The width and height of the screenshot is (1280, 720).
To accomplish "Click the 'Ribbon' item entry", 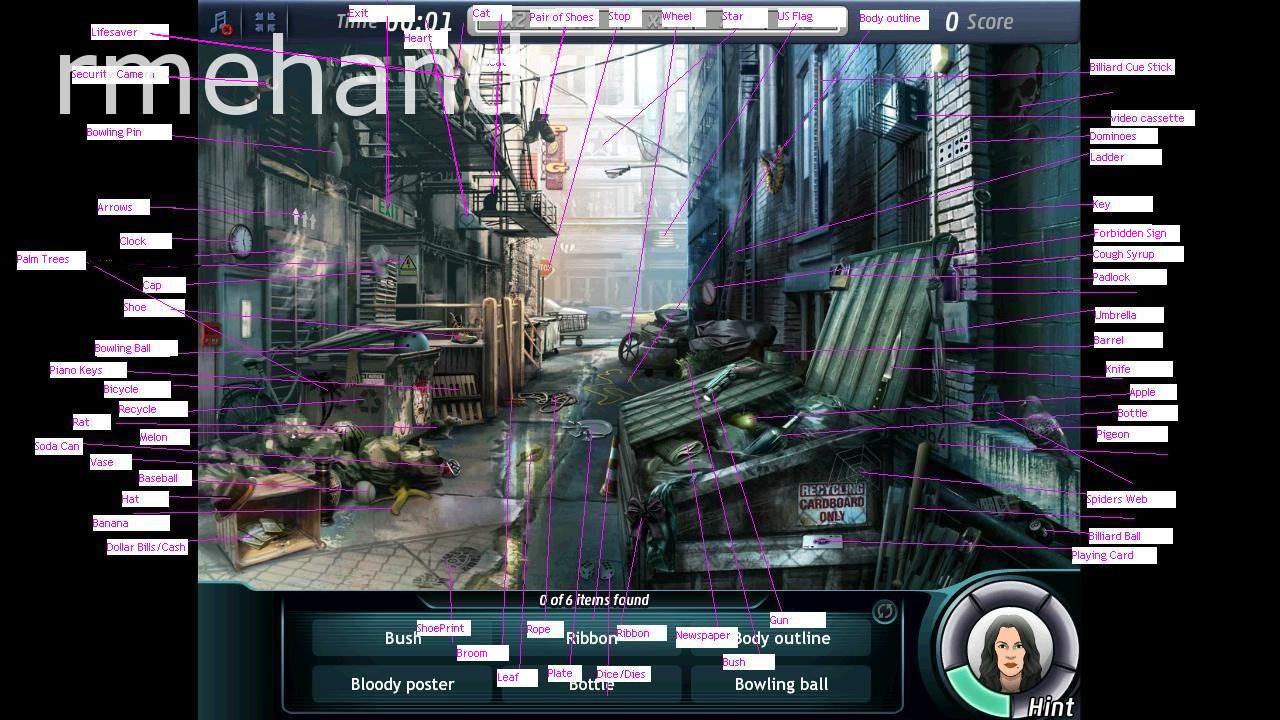I will coord(591,638).
